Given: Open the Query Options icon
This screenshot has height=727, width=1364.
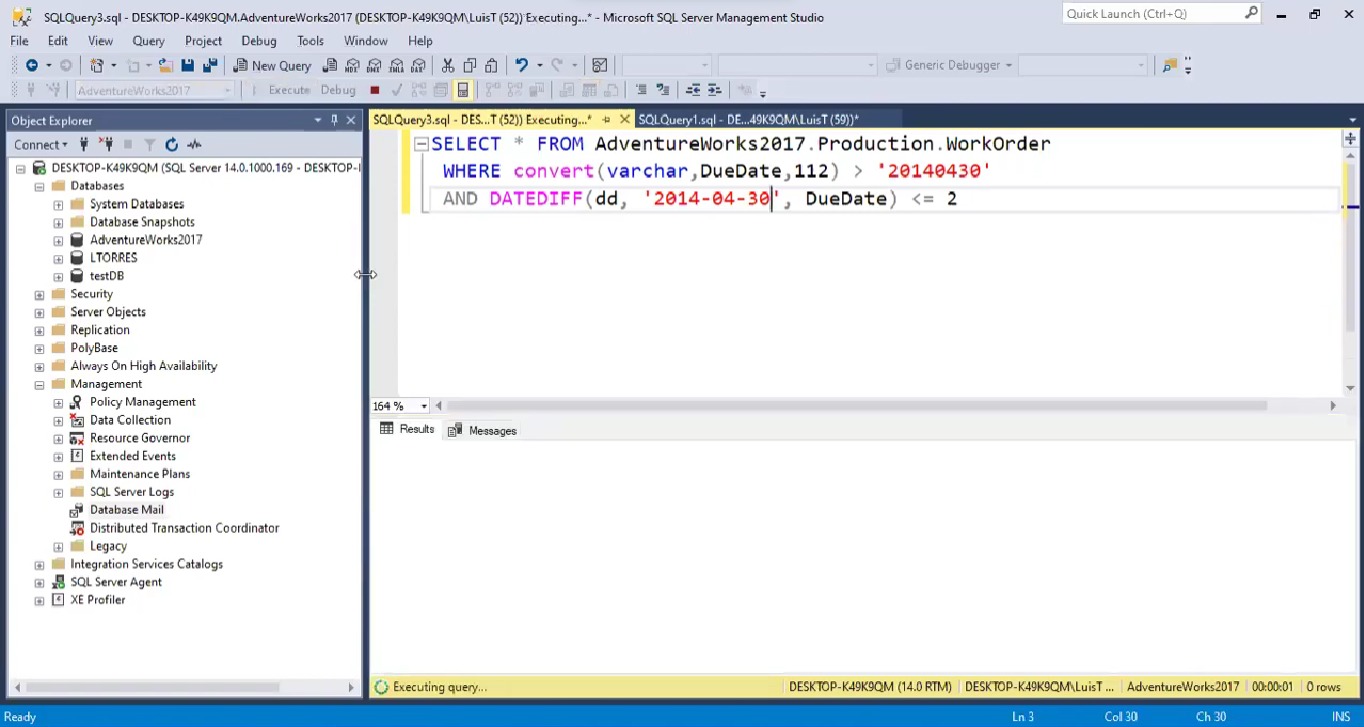Looking at the screenshot, I should (440, 90).
